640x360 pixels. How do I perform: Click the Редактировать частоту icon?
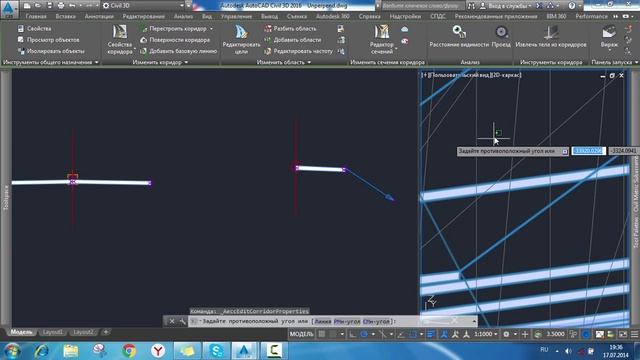coord(268,51)
